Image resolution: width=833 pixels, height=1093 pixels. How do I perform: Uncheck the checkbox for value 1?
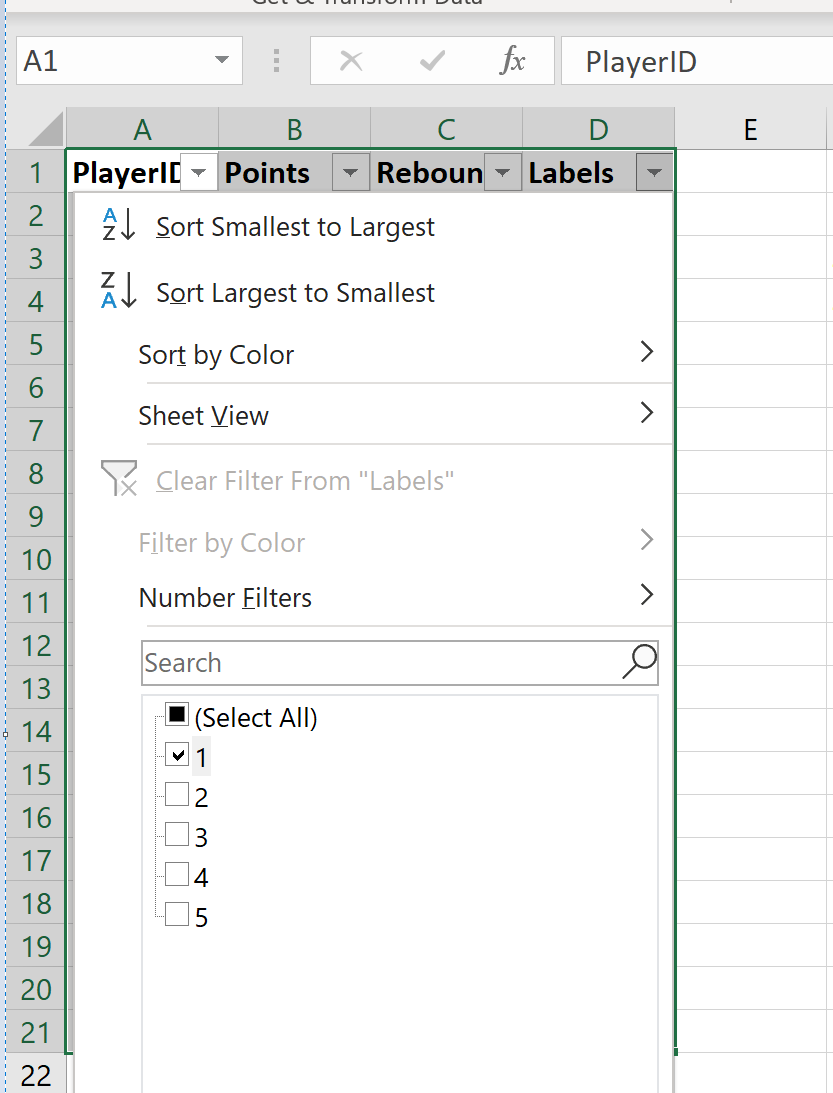177,755
